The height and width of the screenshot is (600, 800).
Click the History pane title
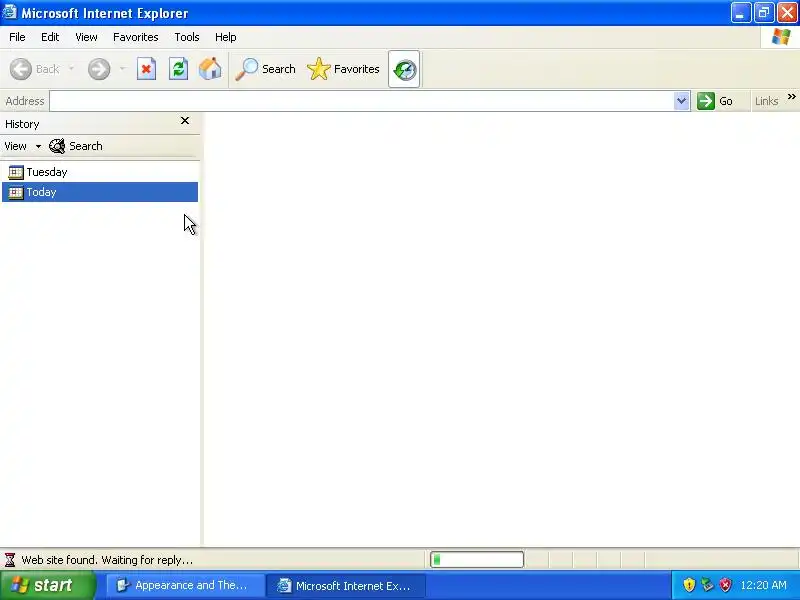[22, 124]
